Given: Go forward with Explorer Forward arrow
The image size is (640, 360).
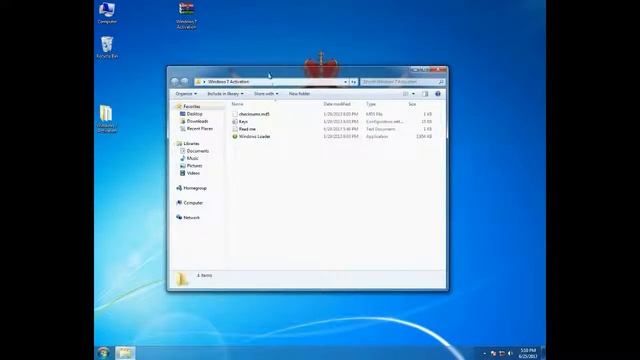Looking at the screenshot, I should point(184,82).
